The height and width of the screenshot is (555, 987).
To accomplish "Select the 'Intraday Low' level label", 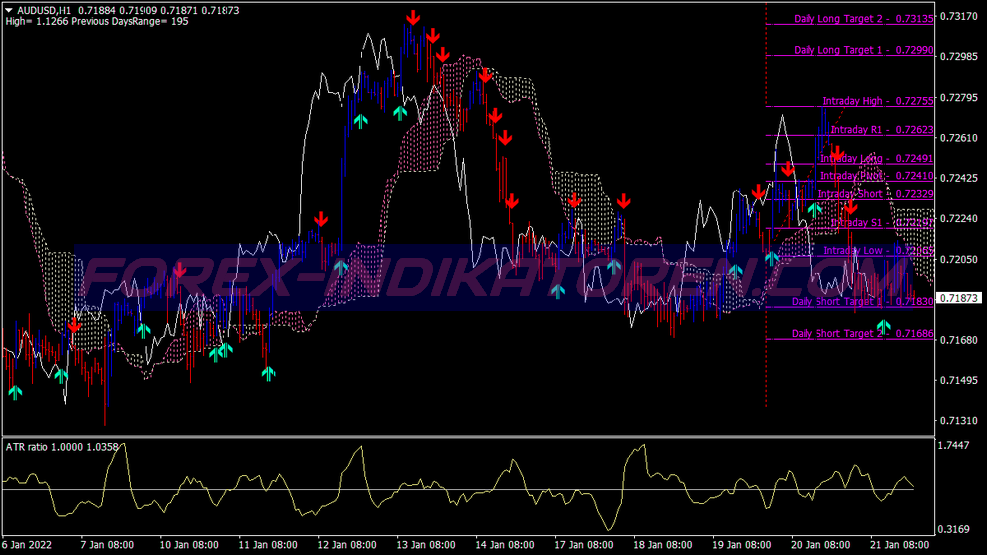I will tap(879, 250).
